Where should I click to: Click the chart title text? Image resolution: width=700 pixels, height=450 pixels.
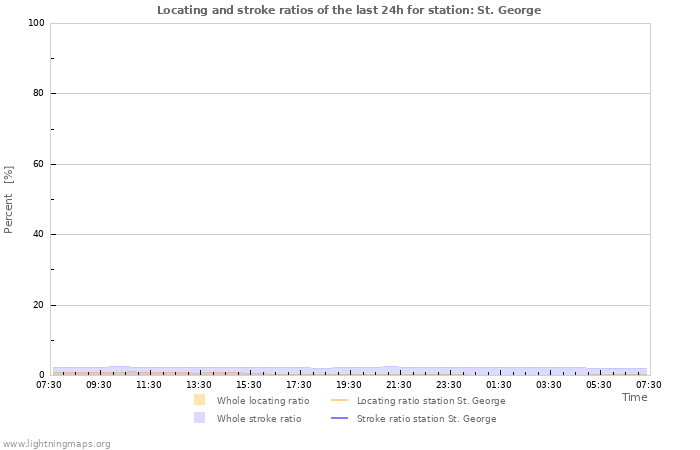tap(349, 10)
